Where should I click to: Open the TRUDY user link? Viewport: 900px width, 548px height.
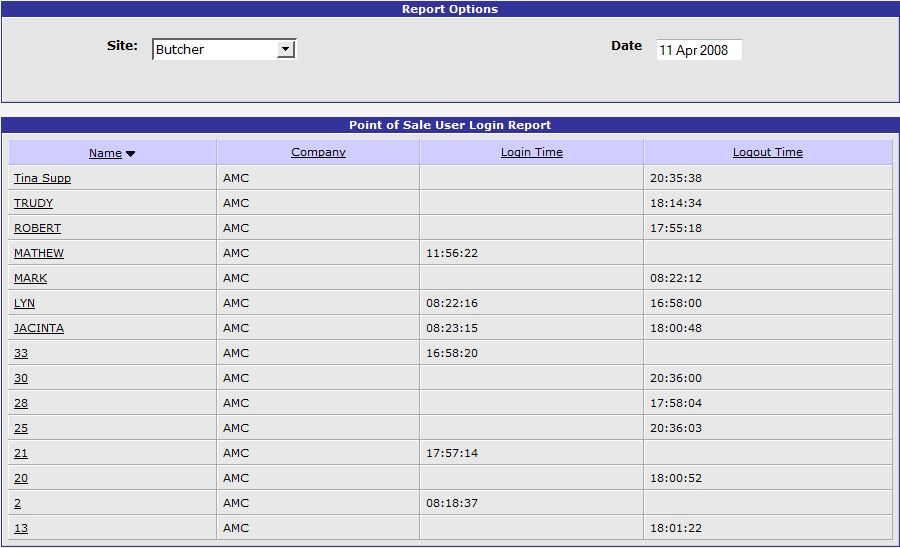33,203
